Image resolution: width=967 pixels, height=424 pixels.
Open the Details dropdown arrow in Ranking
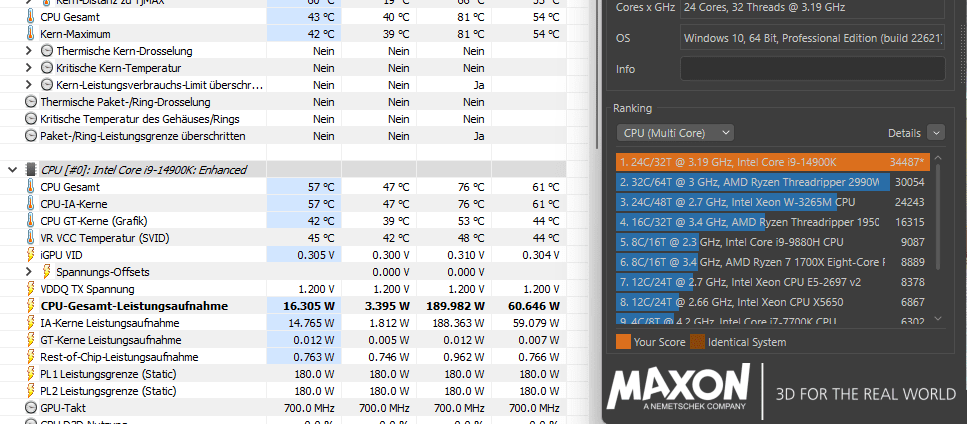pos(936,132)
